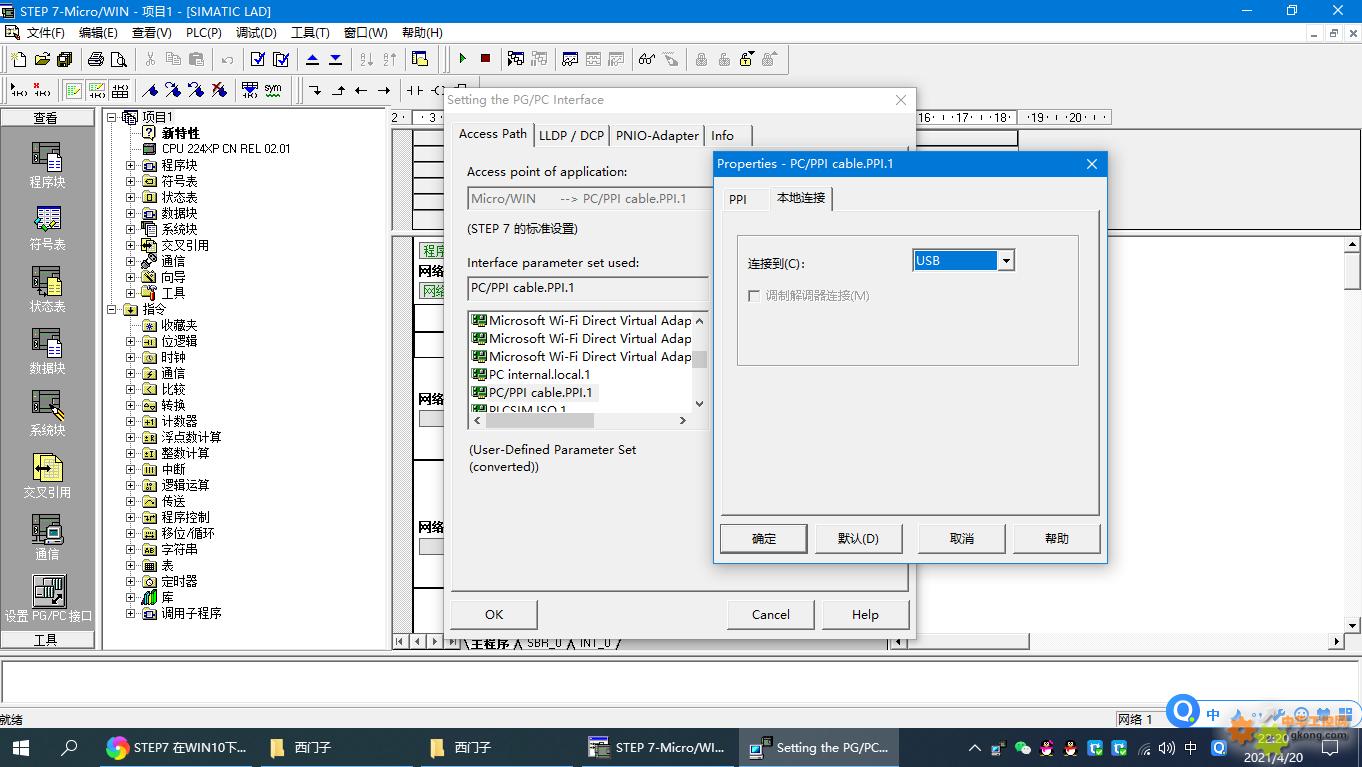Collapse the 项目1 root node
The height and width of the screenshot is (767, 1362).
coord(113,117)
